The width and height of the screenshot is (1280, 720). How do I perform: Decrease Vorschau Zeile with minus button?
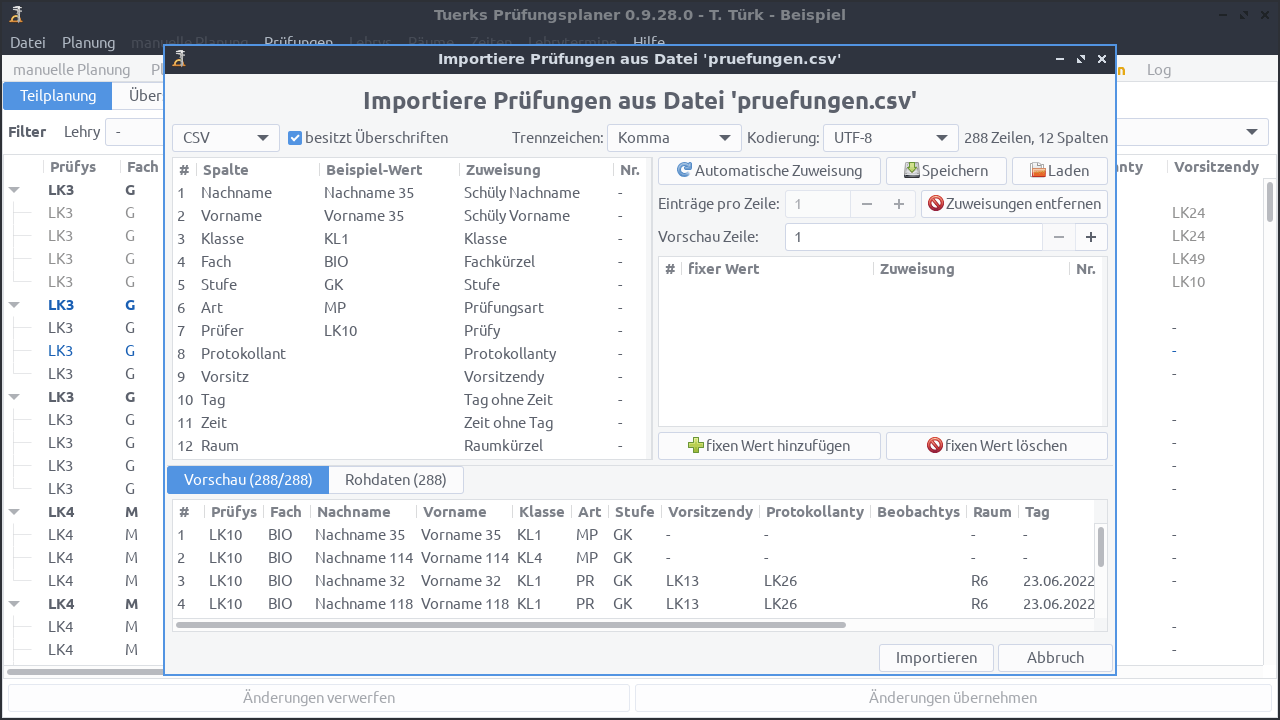tap(1059, 237)
